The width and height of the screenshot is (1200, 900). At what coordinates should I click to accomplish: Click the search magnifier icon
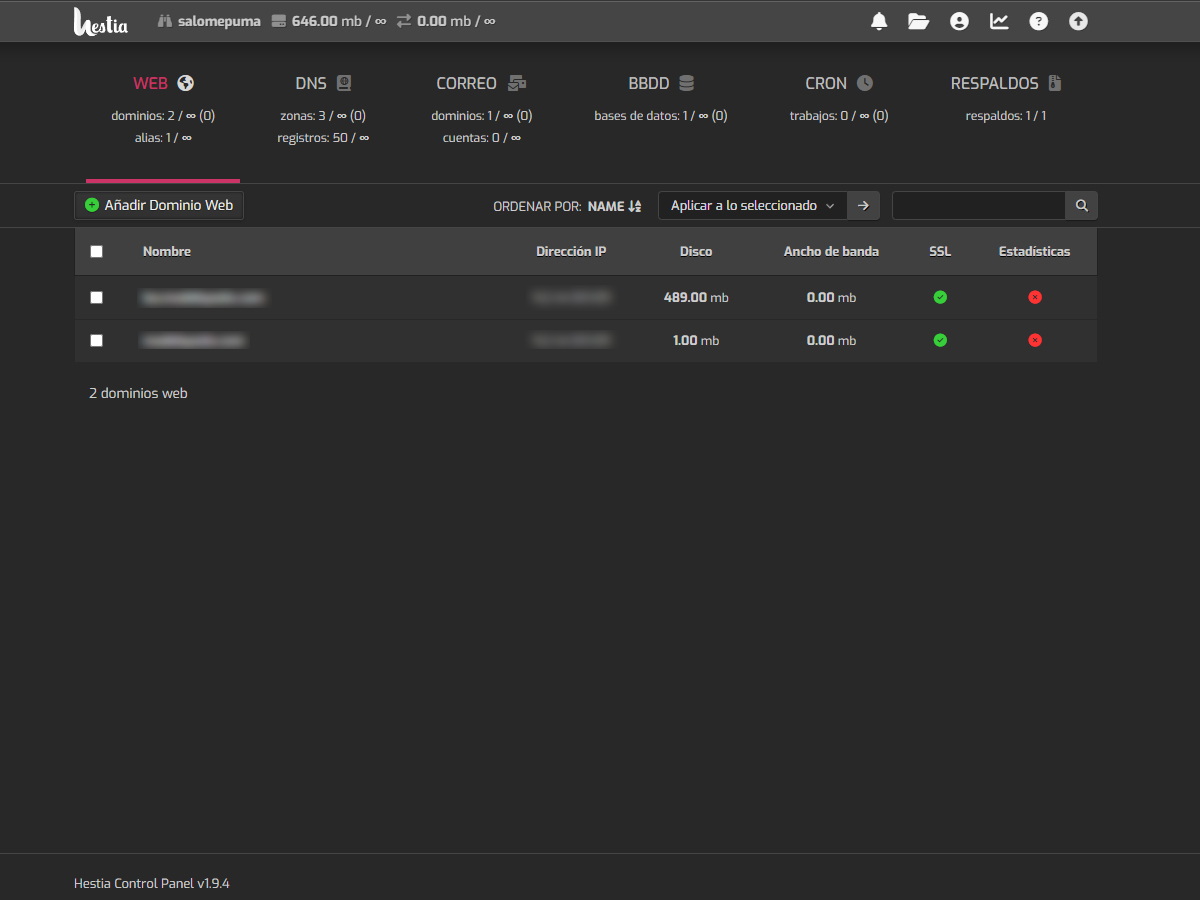(x=1081, y=205)
